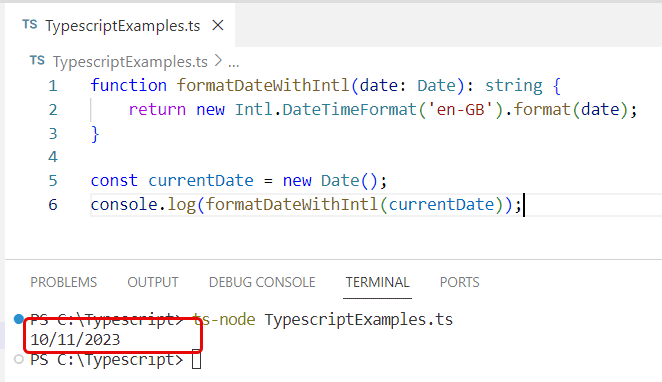662x382 pixels.
Task: Click the hollow prompt indicator circle in terminal
Action: [x=19, y=359]
